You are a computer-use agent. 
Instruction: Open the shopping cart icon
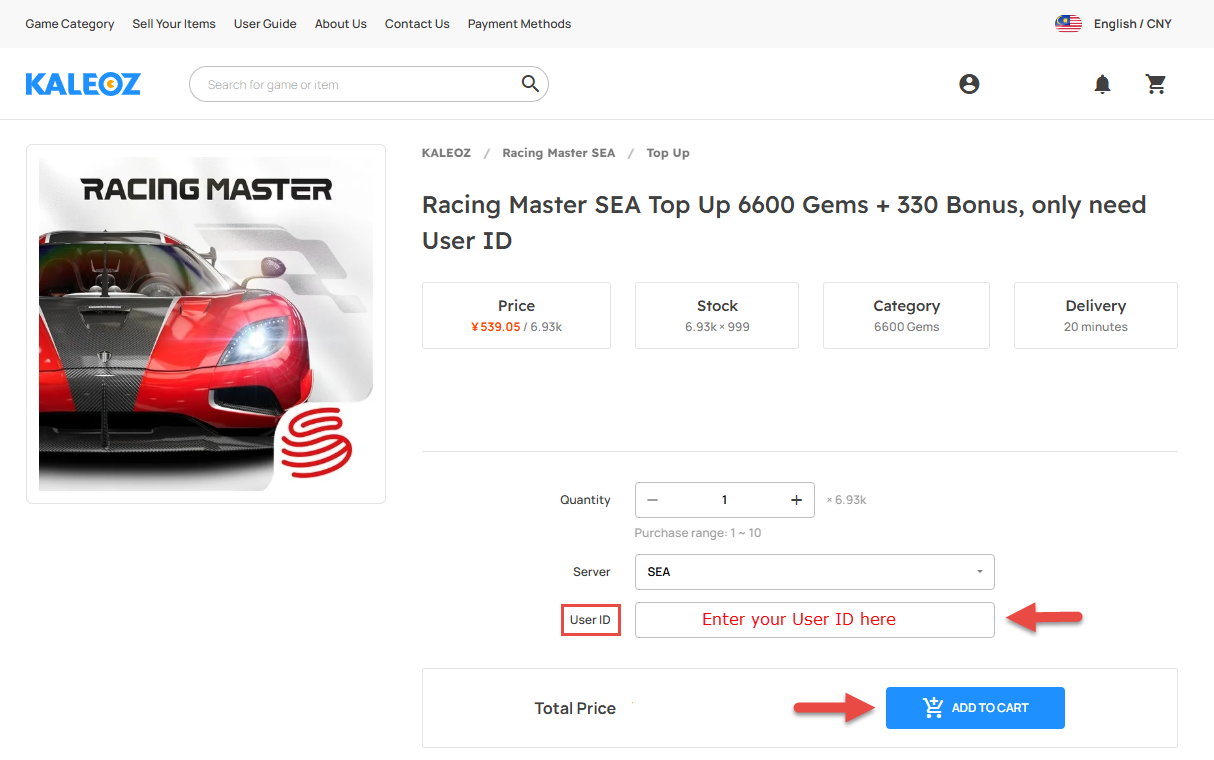1156,84
